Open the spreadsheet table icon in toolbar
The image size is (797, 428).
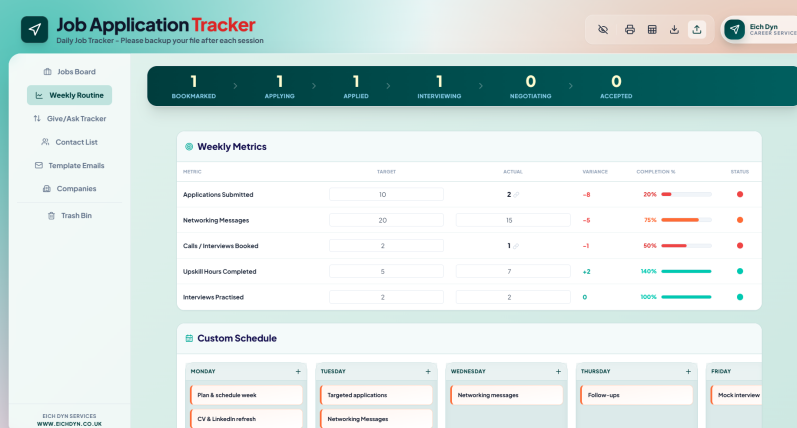tap(652, 29)
